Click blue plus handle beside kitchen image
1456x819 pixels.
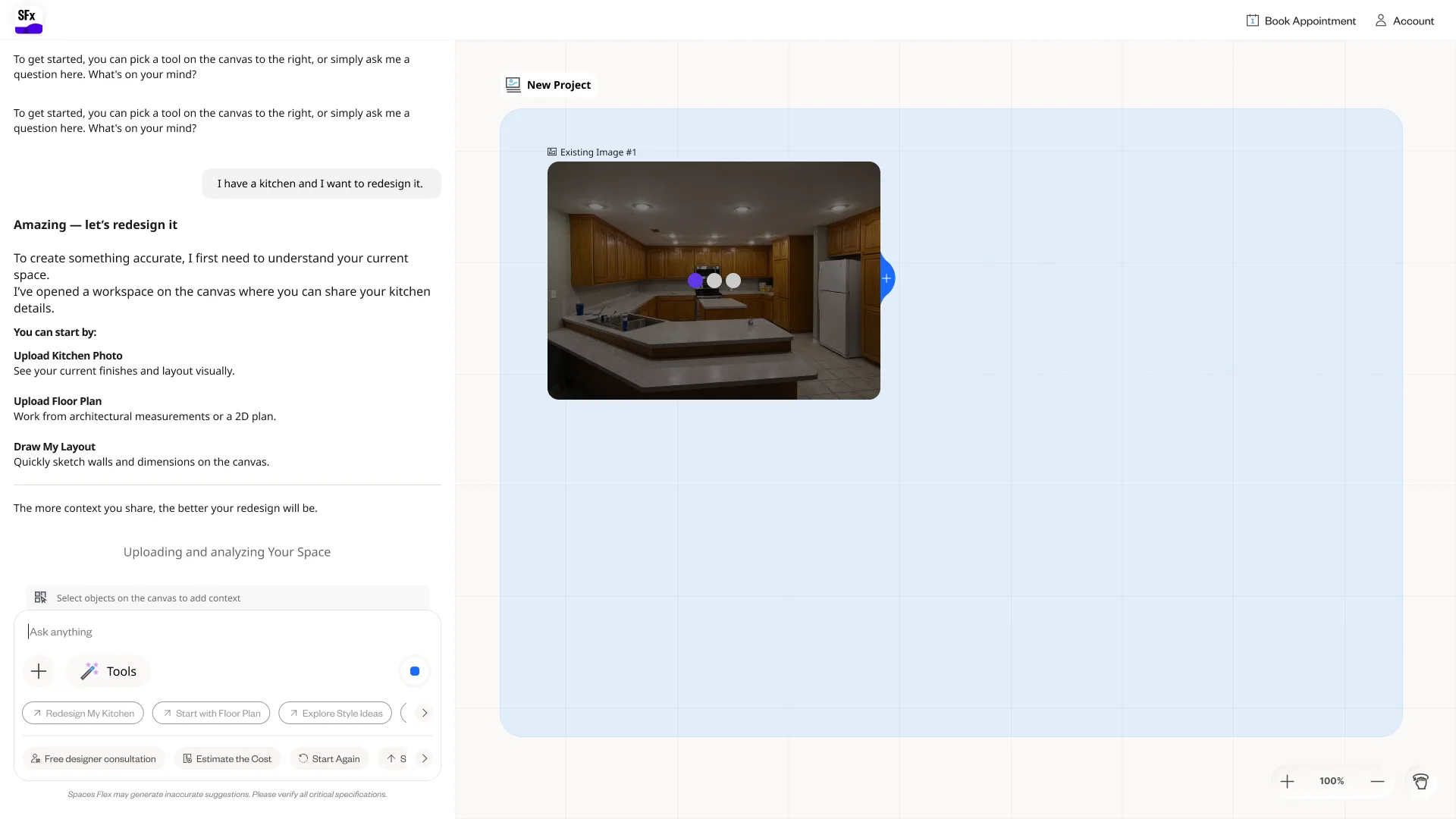point(886,278)
